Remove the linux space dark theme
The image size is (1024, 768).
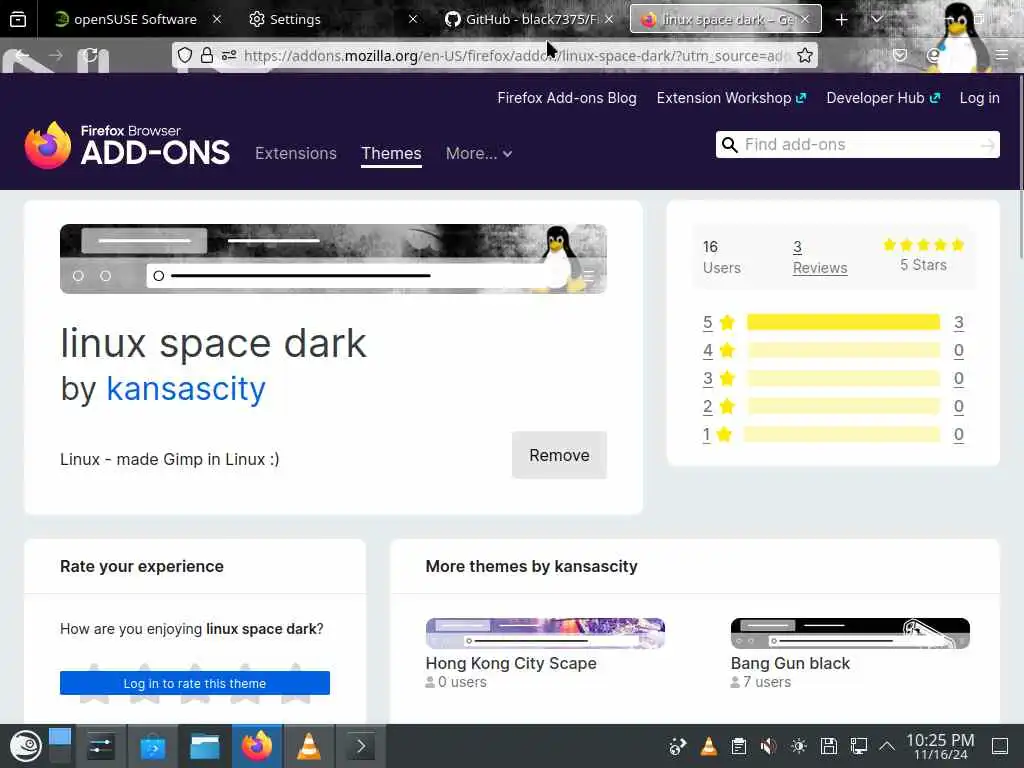tap(559, 455)
